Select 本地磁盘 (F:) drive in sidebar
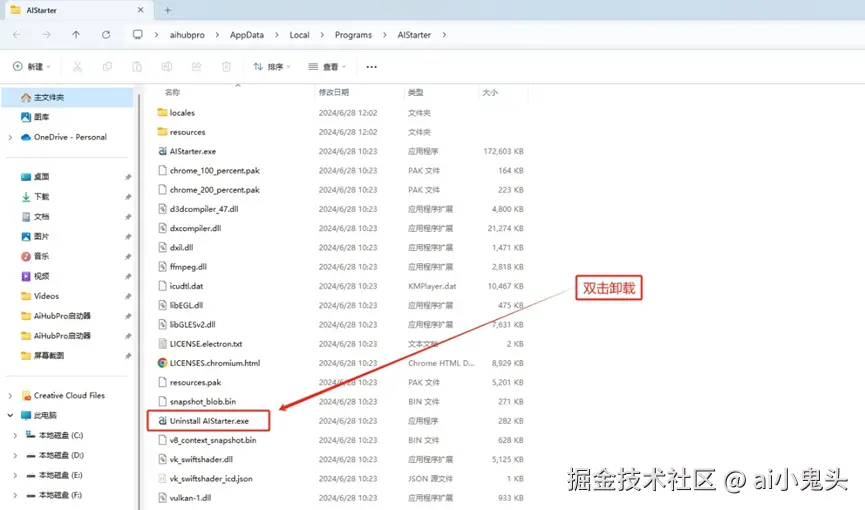Viewport: 865px width, 510px height. pos(60,495)
